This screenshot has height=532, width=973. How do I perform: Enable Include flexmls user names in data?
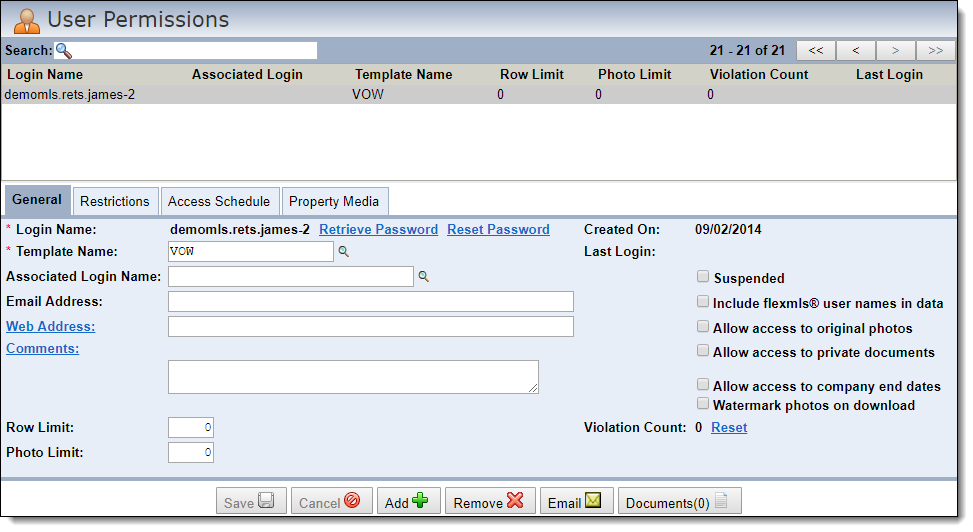point(702,301)
